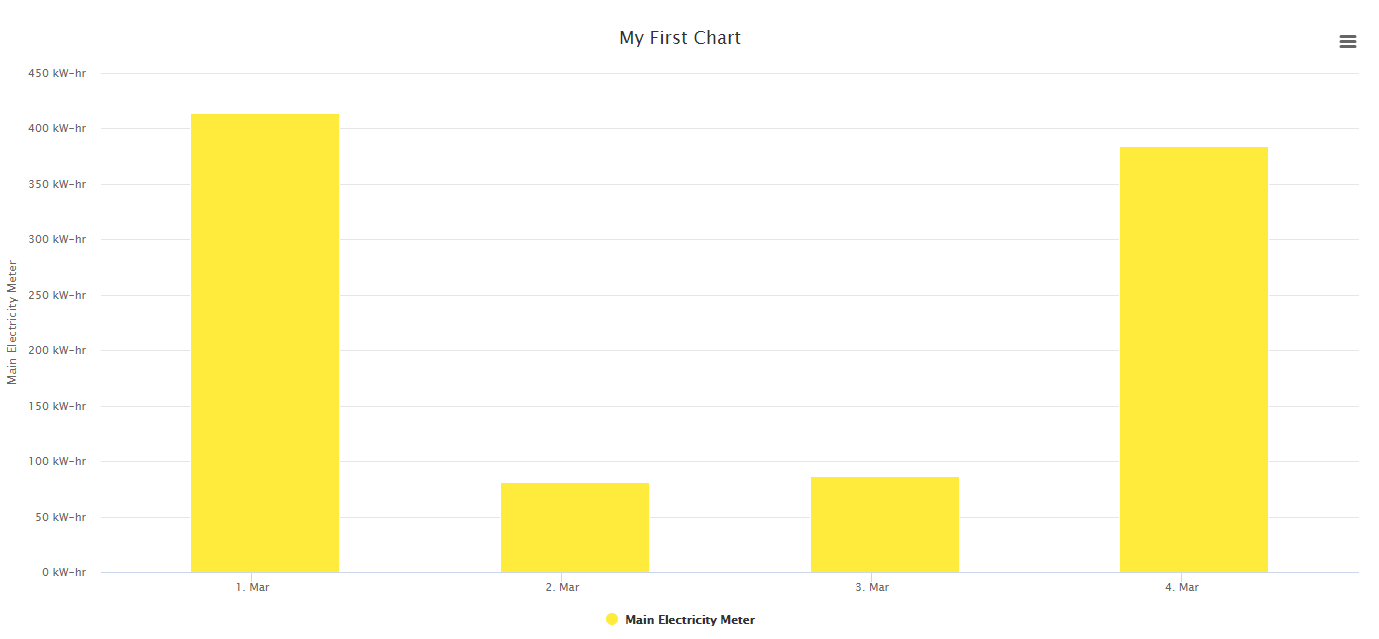Toggle Main Electricity Meter series legend label
This screenshot has width=1379, height=639.
[689, 620]
